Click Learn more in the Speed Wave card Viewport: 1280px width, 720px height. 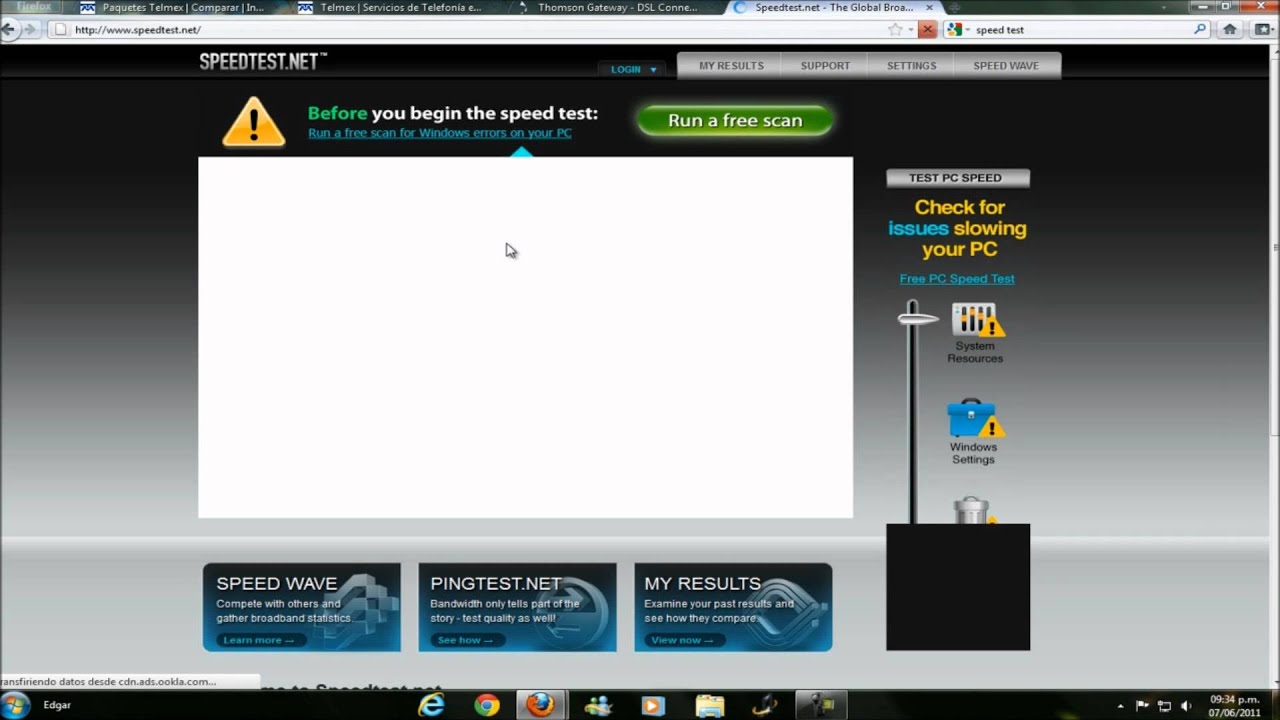coord(258,640)
